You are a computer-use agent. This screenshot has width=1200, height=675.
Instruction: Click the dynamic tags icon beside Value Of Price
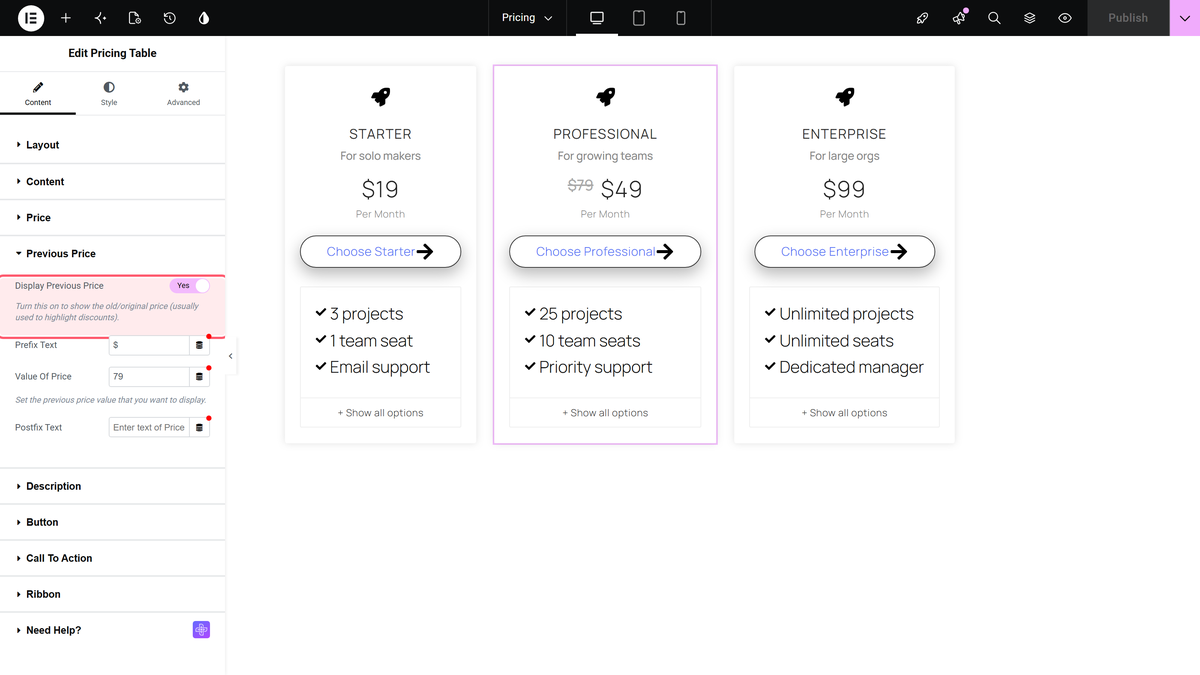[199, 377]
